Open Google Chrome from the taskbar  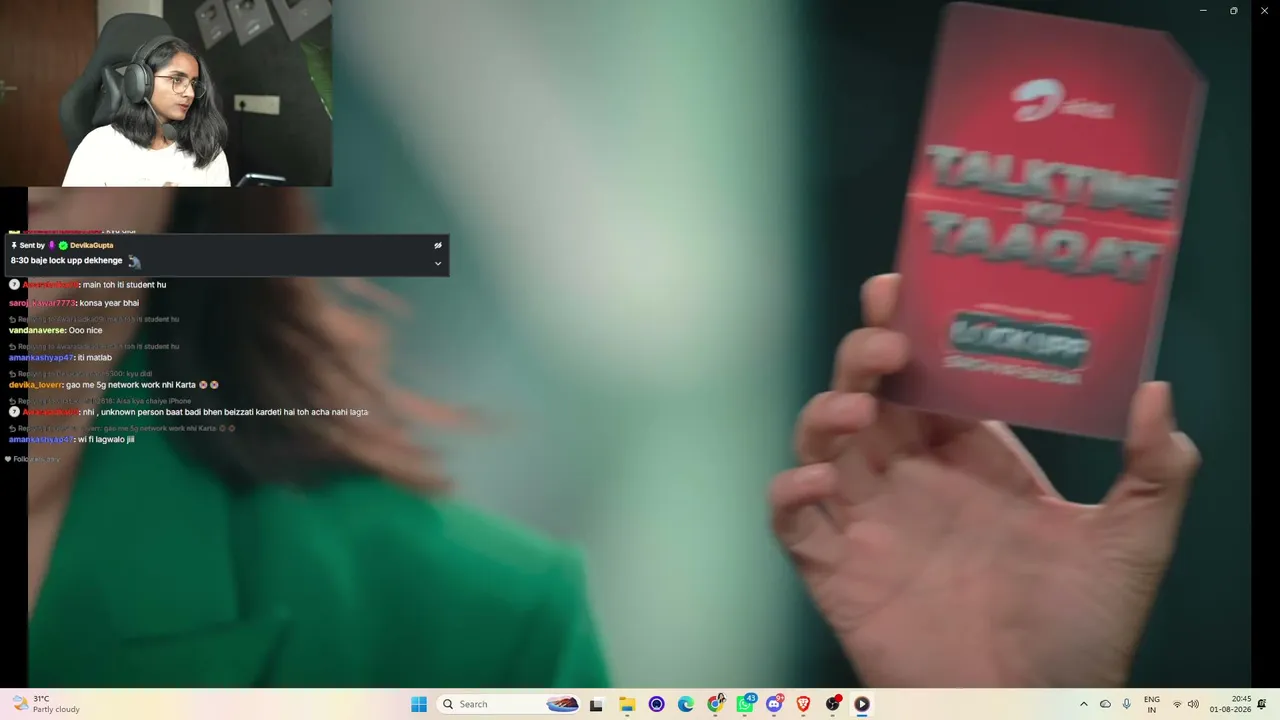click(x=715, y=704)
